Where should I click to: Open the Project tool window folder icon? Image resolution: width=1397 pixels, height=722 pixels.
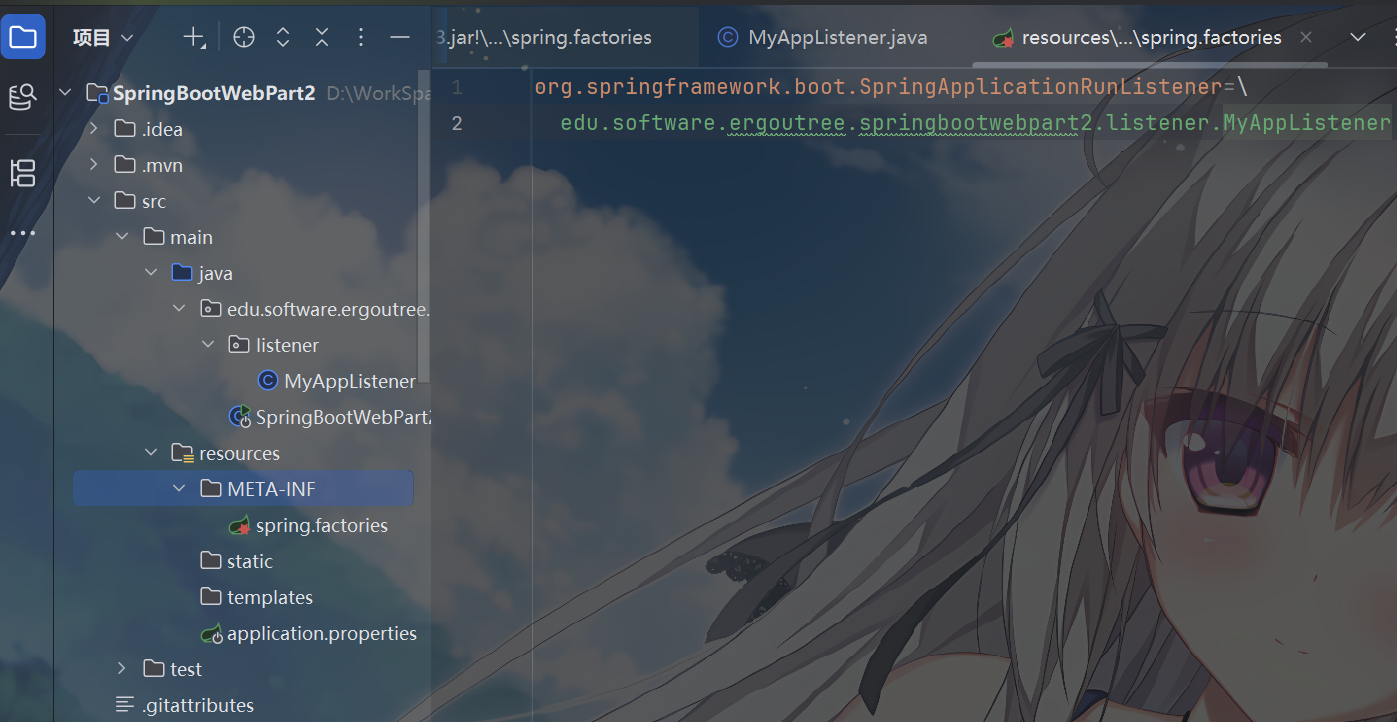coord(22,38)
